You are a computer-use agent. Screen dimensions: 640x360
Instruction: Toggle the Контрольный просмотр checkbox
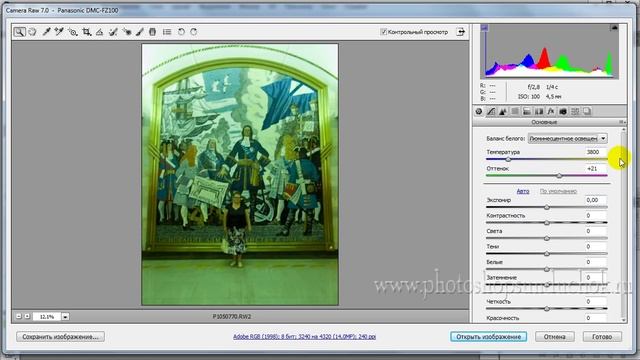(383, 32)
